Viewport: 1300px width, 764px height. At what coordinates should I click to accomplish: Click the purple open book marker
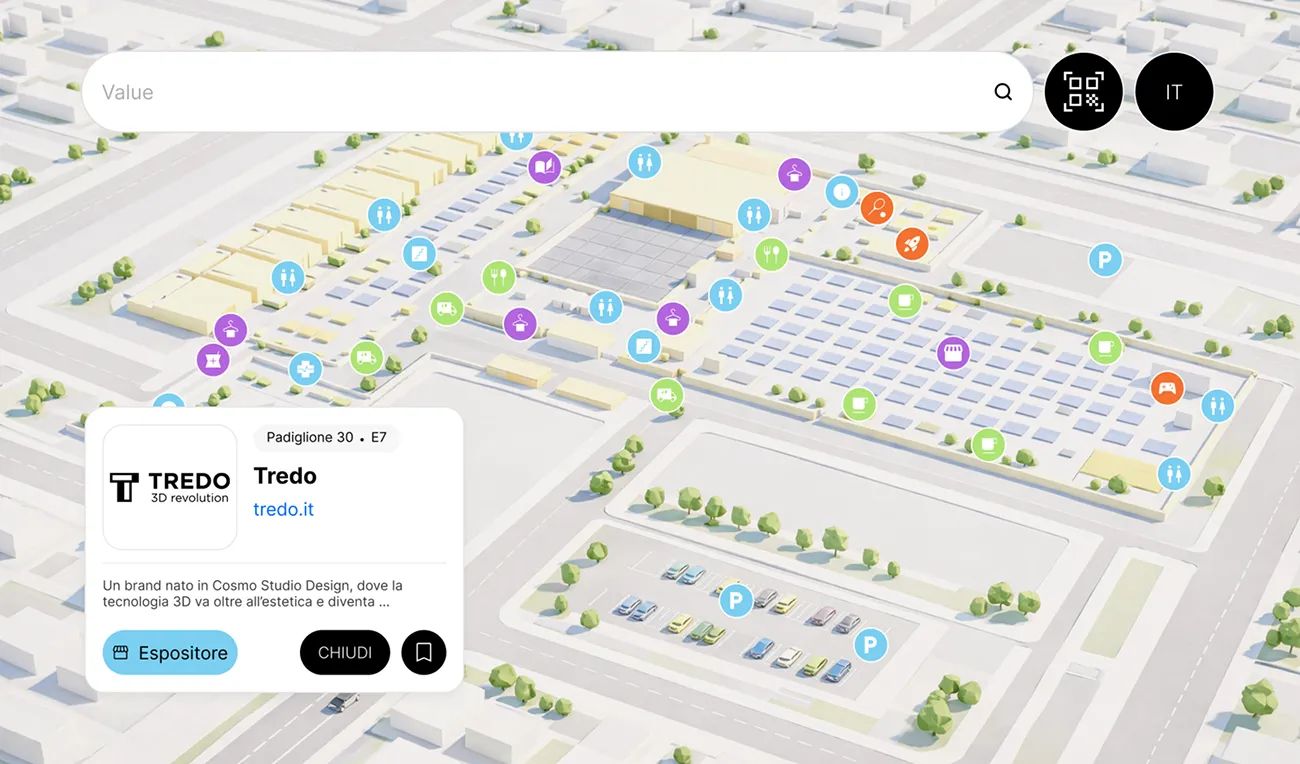[545, 166]
